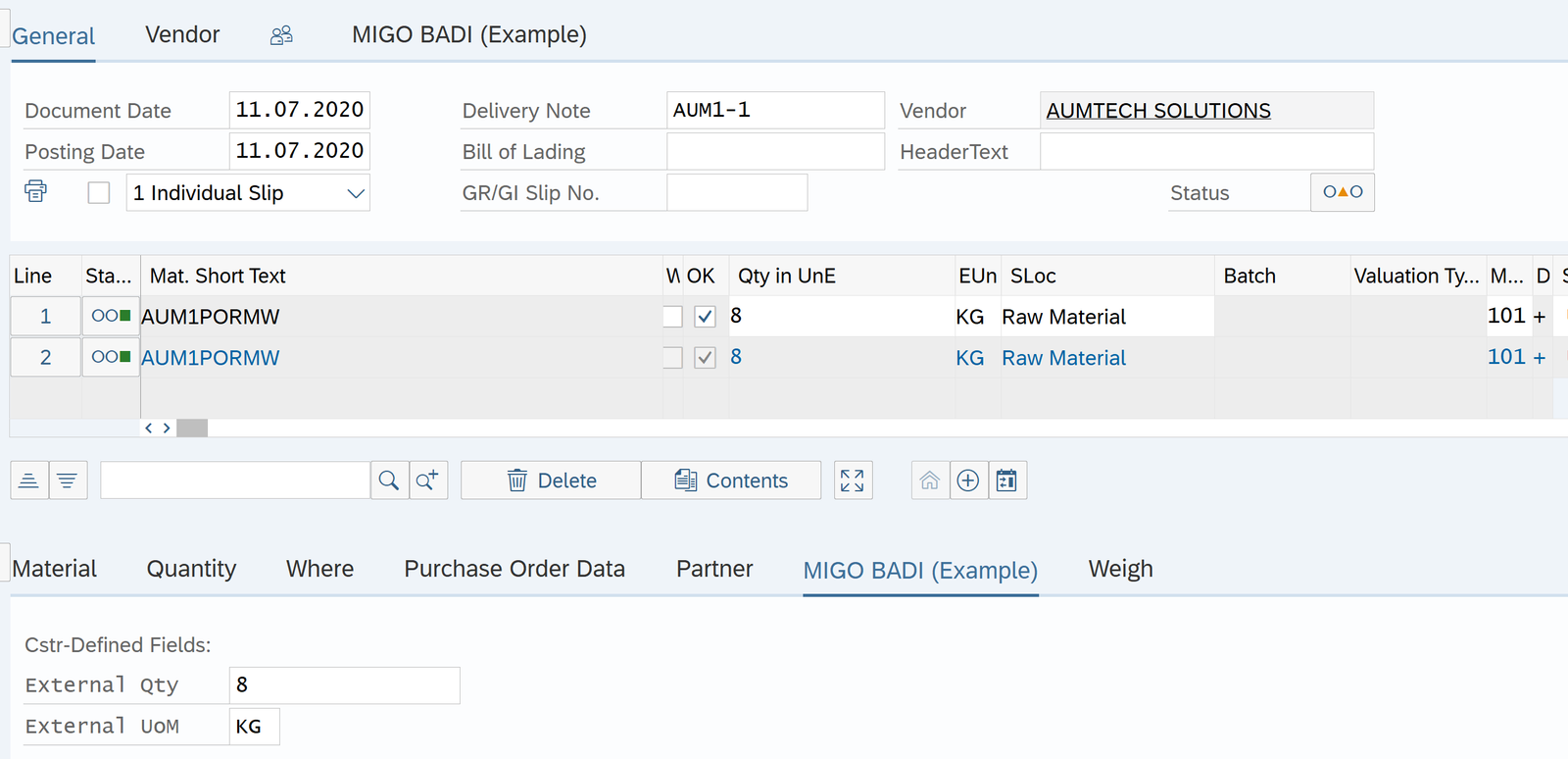Click the left arrow of horizontal scroll
This screenshot has width=1568, height=759.
[149, 429]
